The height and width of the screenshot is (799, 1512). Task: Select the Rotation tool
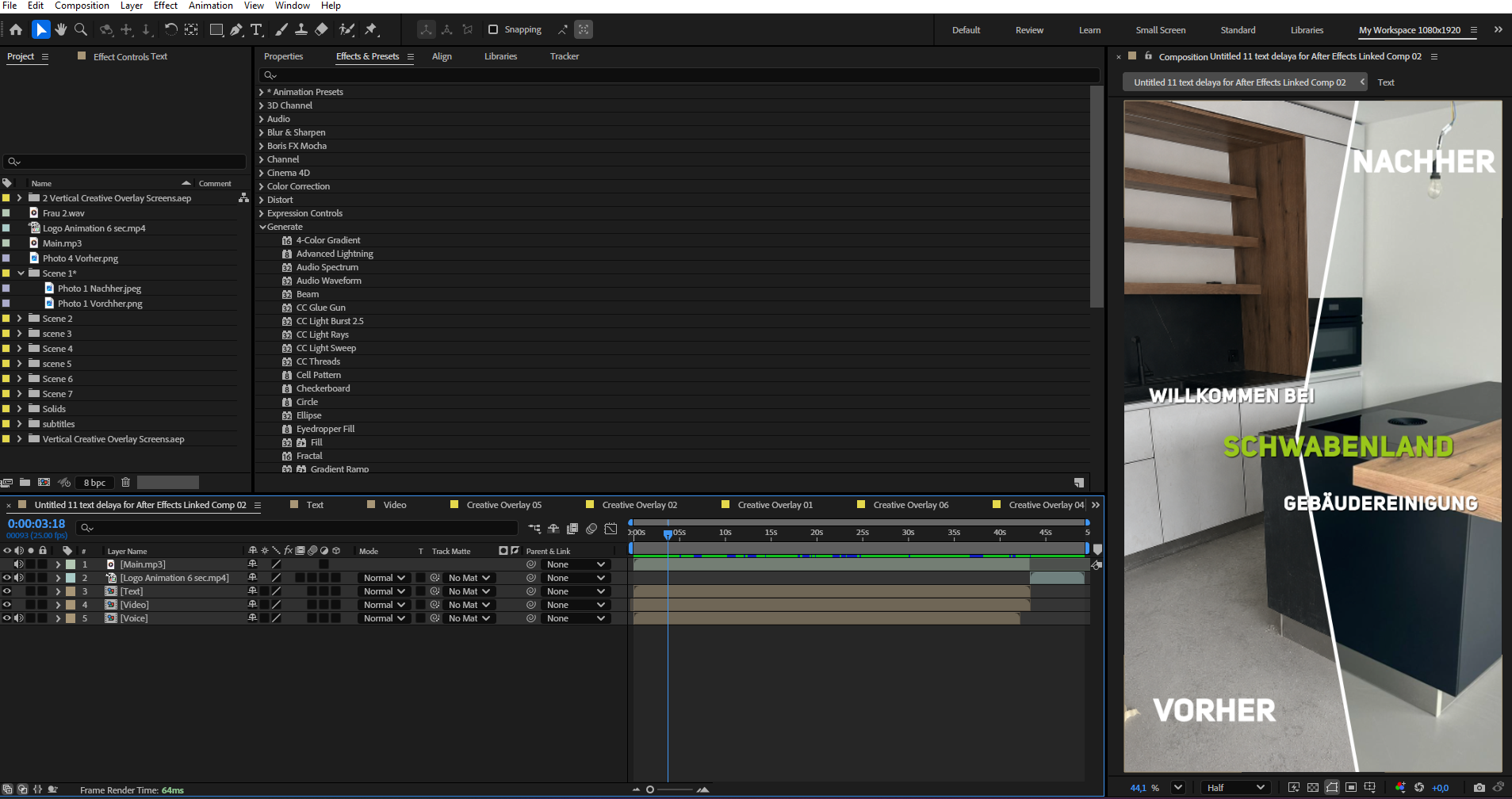(170, 29)
